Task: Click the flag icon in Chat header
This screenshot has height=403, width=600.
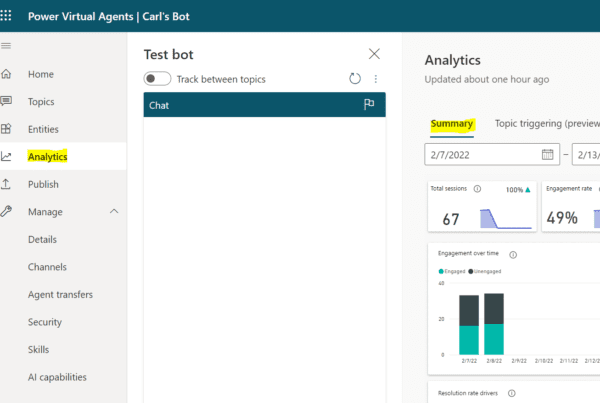Action: pos(369,105)
